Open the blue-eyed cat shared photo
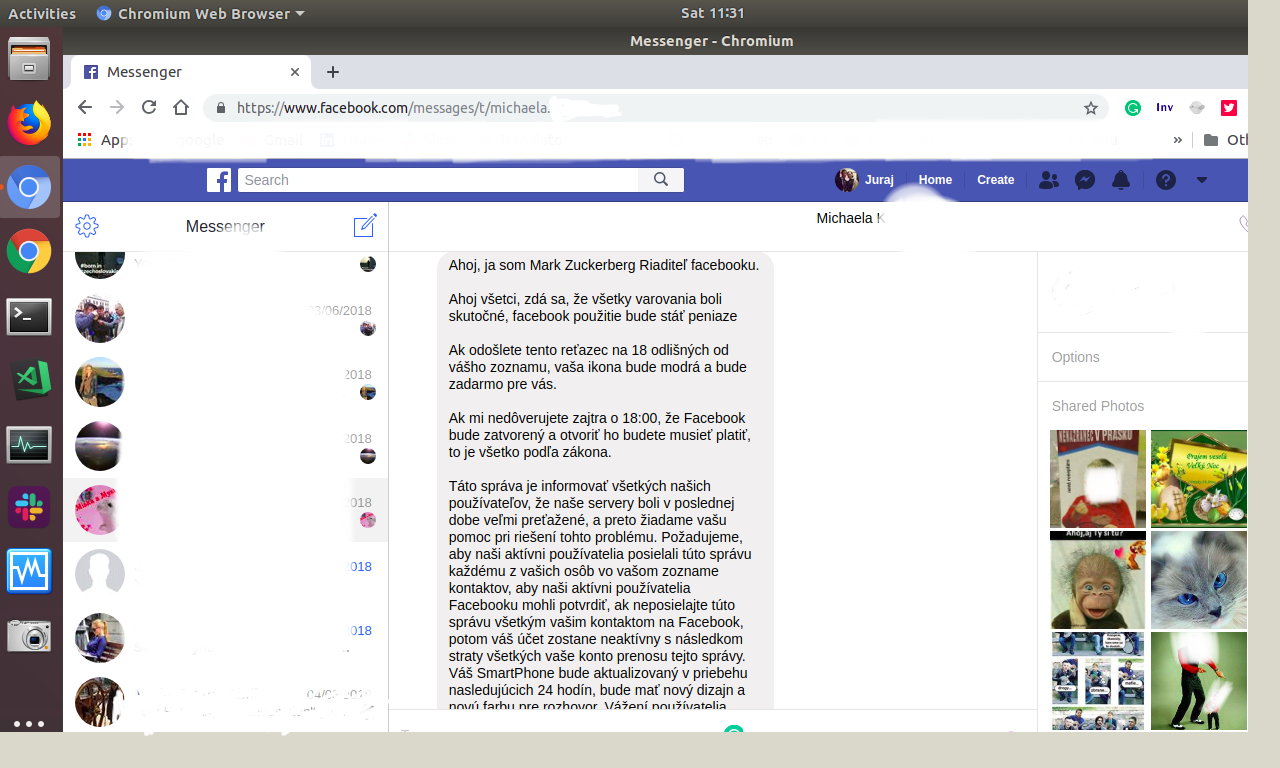 tap(1199, 579)
